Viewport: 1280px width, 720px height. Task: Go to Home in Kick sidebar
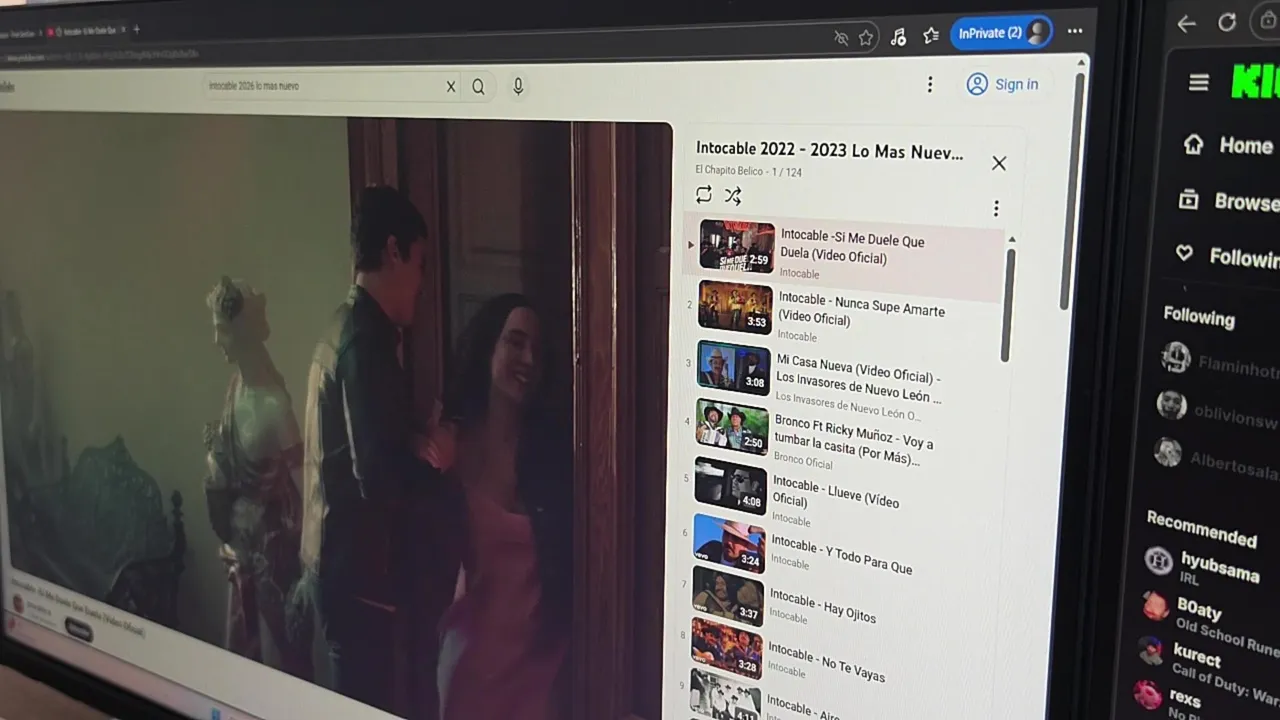pyautogui.click(x=1228, y=146)
